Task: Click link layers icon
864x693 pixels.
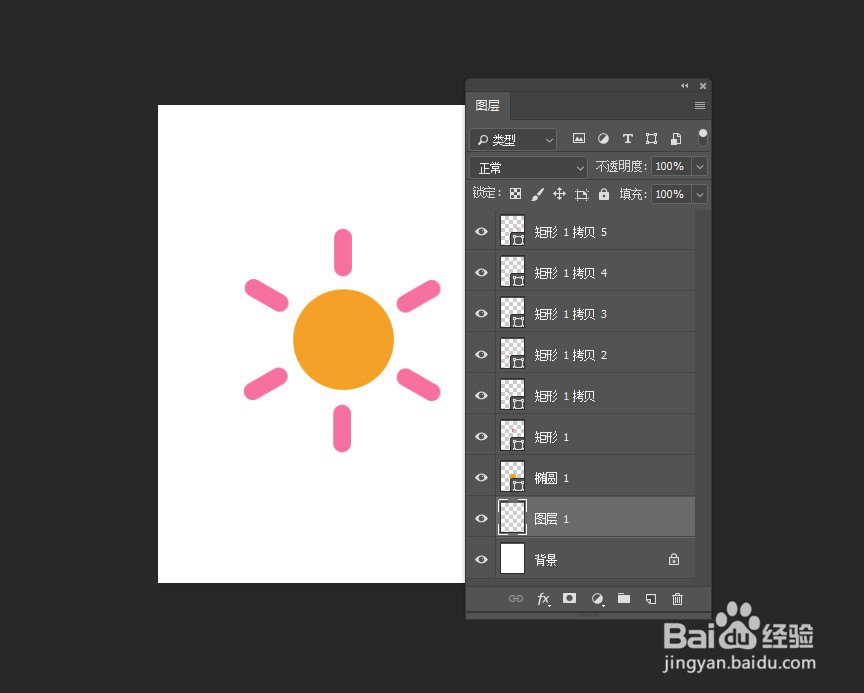Action: 516,599
